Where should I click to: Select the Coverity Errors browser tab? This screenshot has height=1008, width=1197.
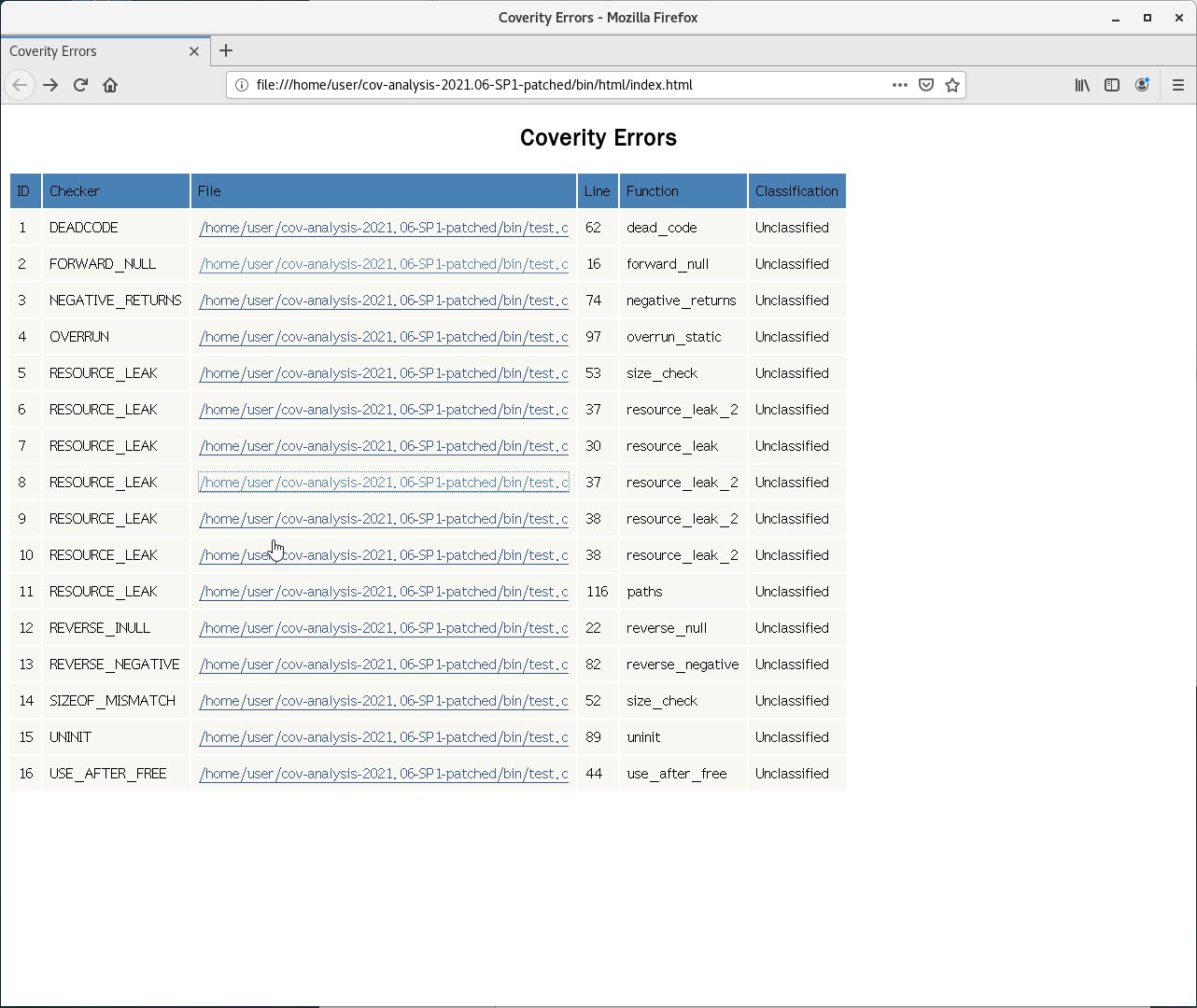pyautogui.click(x=105, y=51)
